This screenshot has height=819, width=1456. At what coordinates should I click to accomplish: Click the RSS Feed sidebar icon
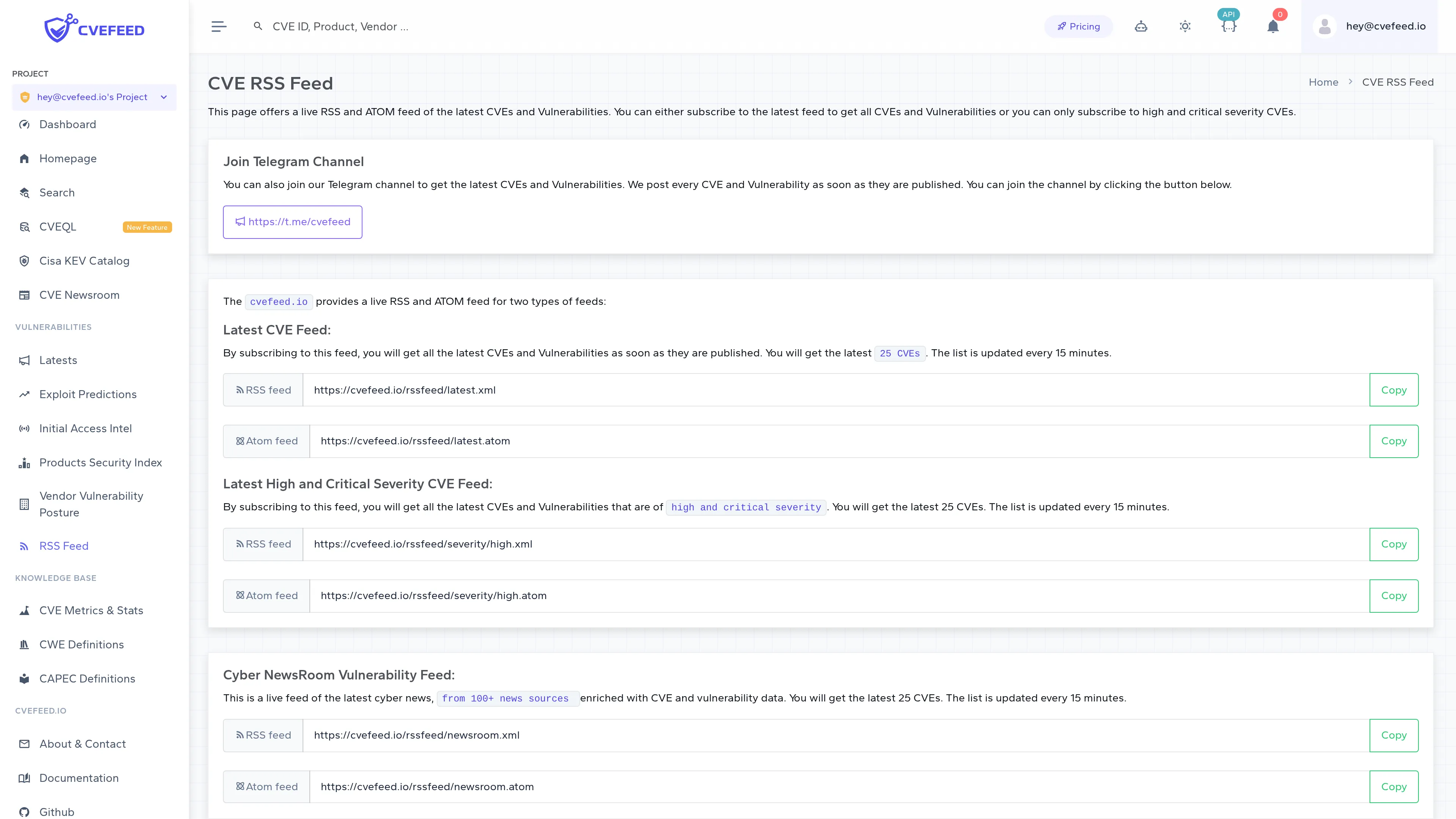24,546
